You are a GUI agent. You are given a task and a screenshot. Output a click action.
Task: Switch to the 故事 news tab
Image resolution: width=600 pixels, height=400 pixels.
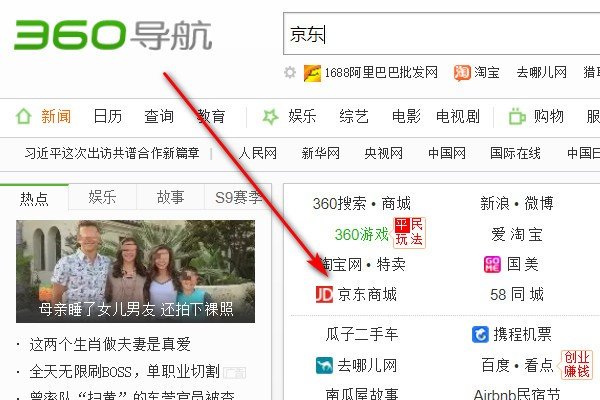coord(171,197)
